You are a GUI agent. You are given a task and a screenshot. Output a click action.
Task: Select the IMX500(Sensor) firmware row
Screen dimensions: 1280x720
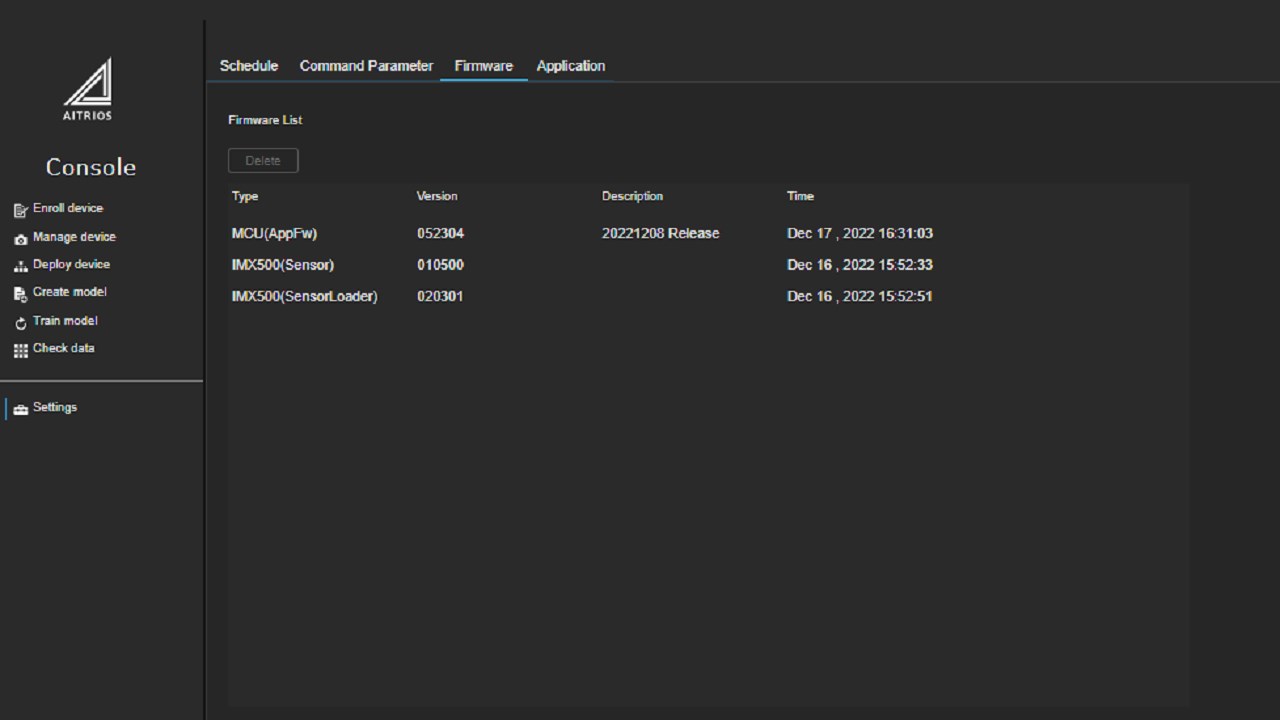(x=708, y=265)
